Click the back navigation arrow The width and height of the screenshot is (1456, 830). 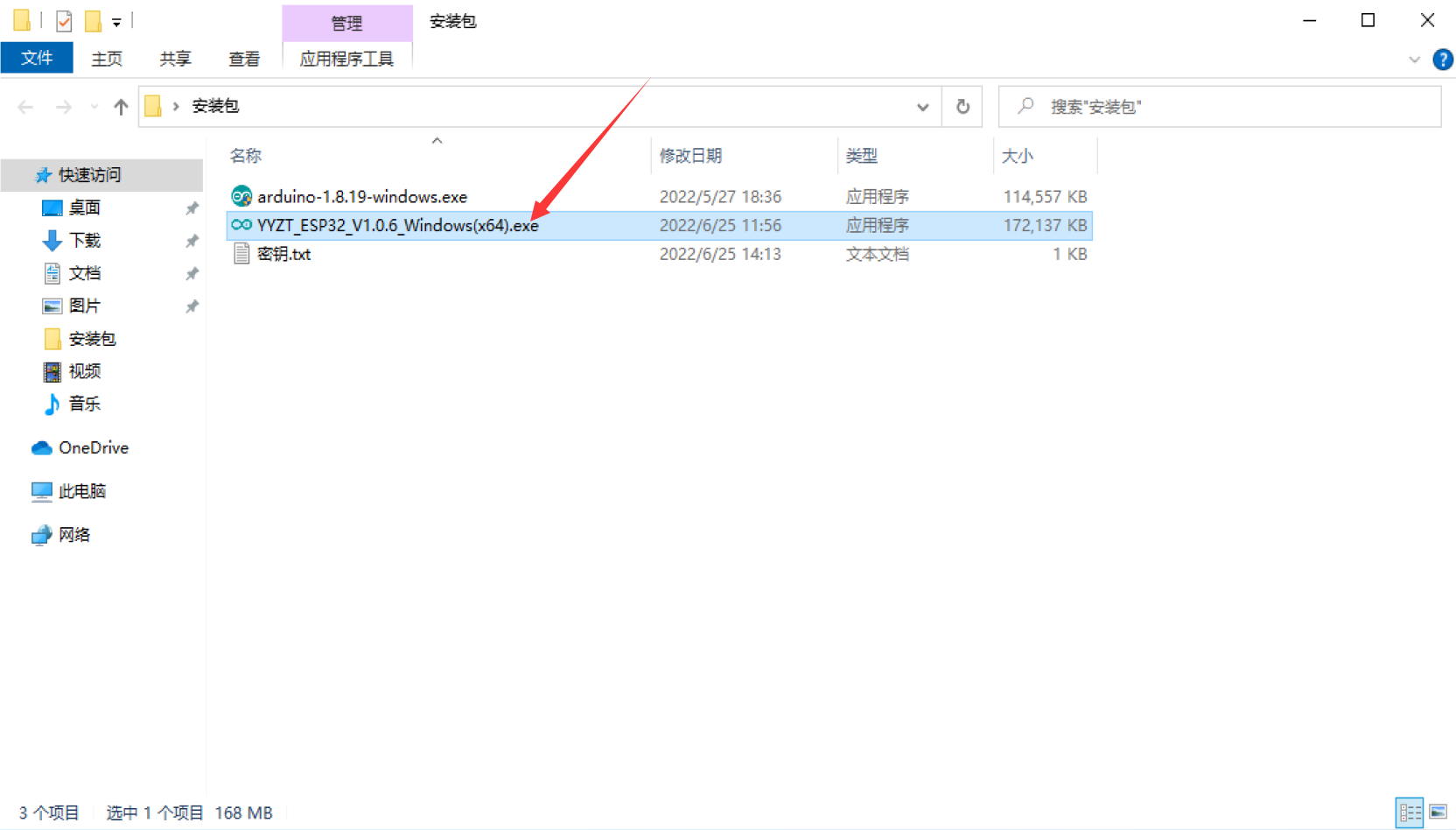25,107
